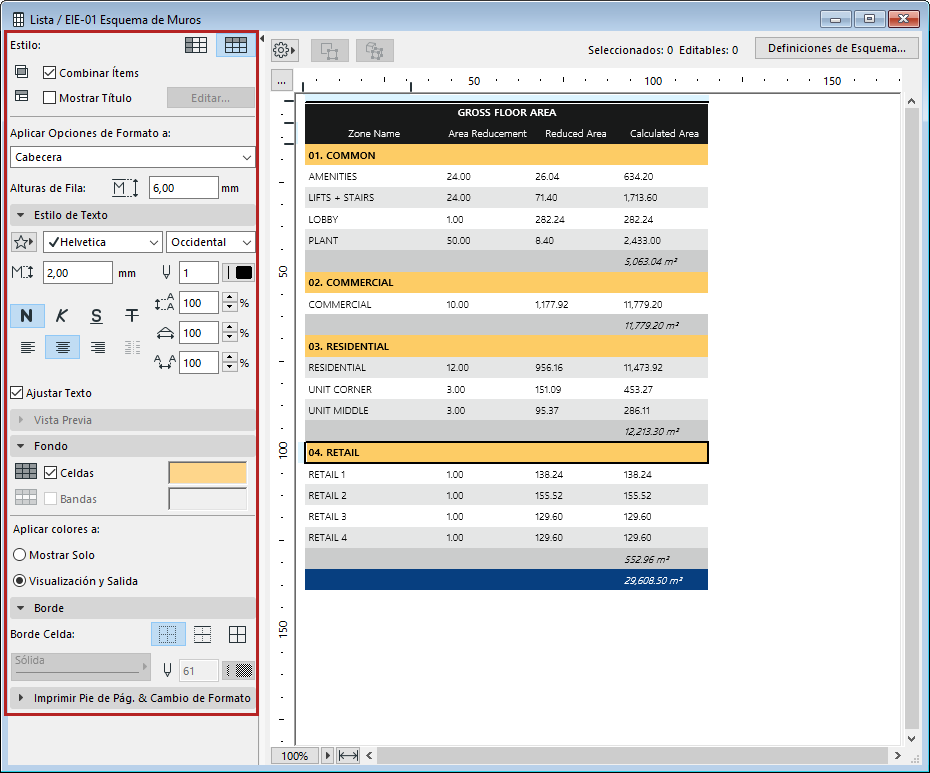Image resolution: width=930 pixels, height=773 pixels.
Task: Toggle italic text style icon
Action: (62, 316)
